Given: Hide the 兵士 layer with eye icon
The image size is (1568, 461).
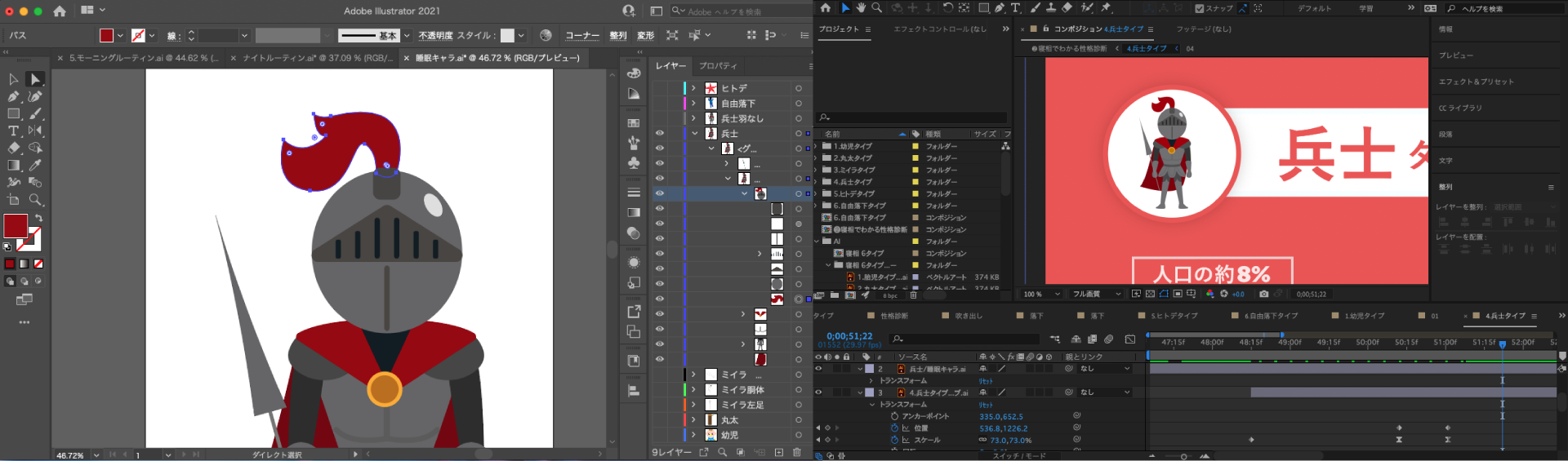Looking at the screenshot, I should (660, 133).
